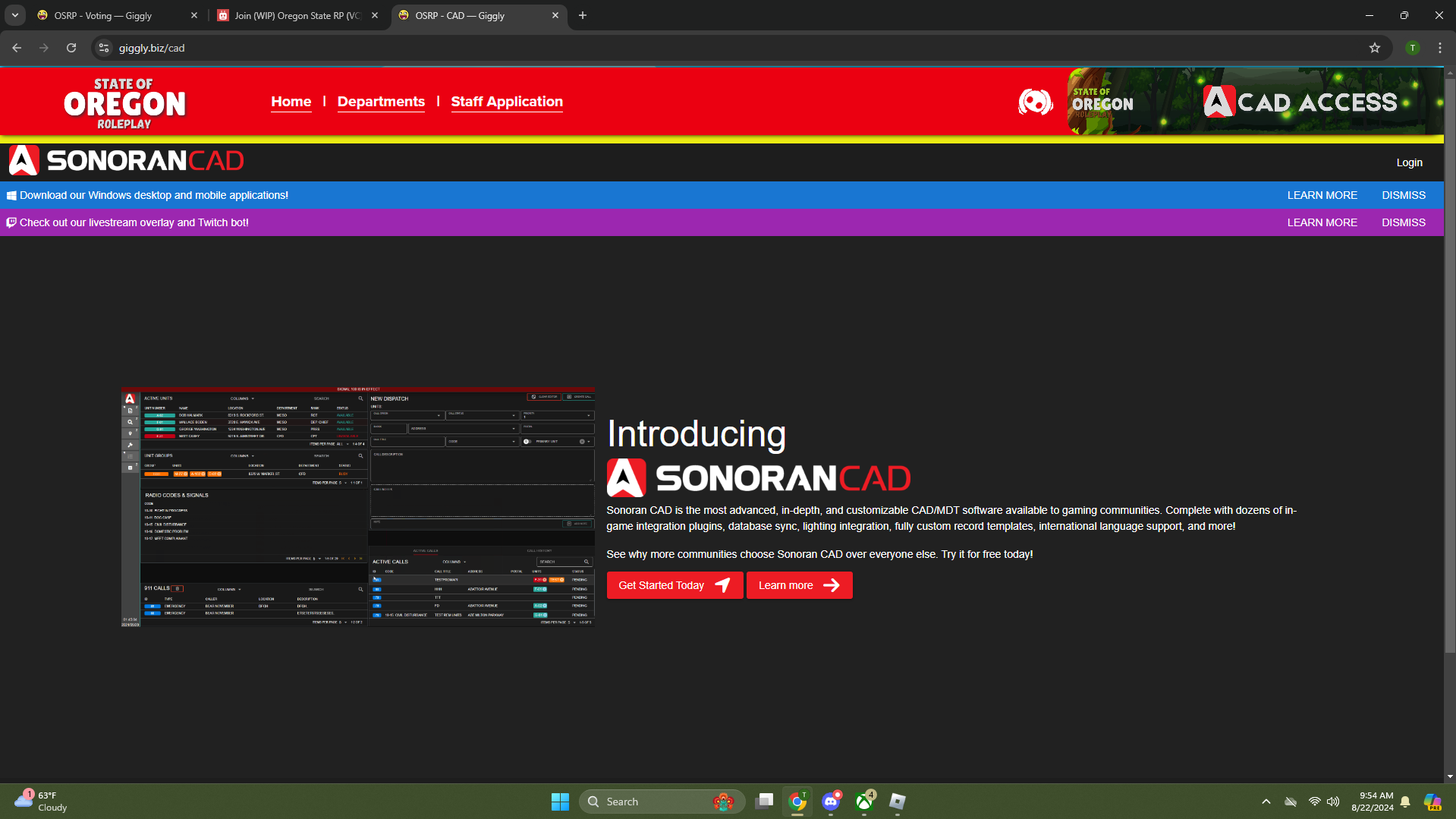Viewport: 1456px width, 819px height.
Task: Open the Home navigation link
Action: pos(291,102)
